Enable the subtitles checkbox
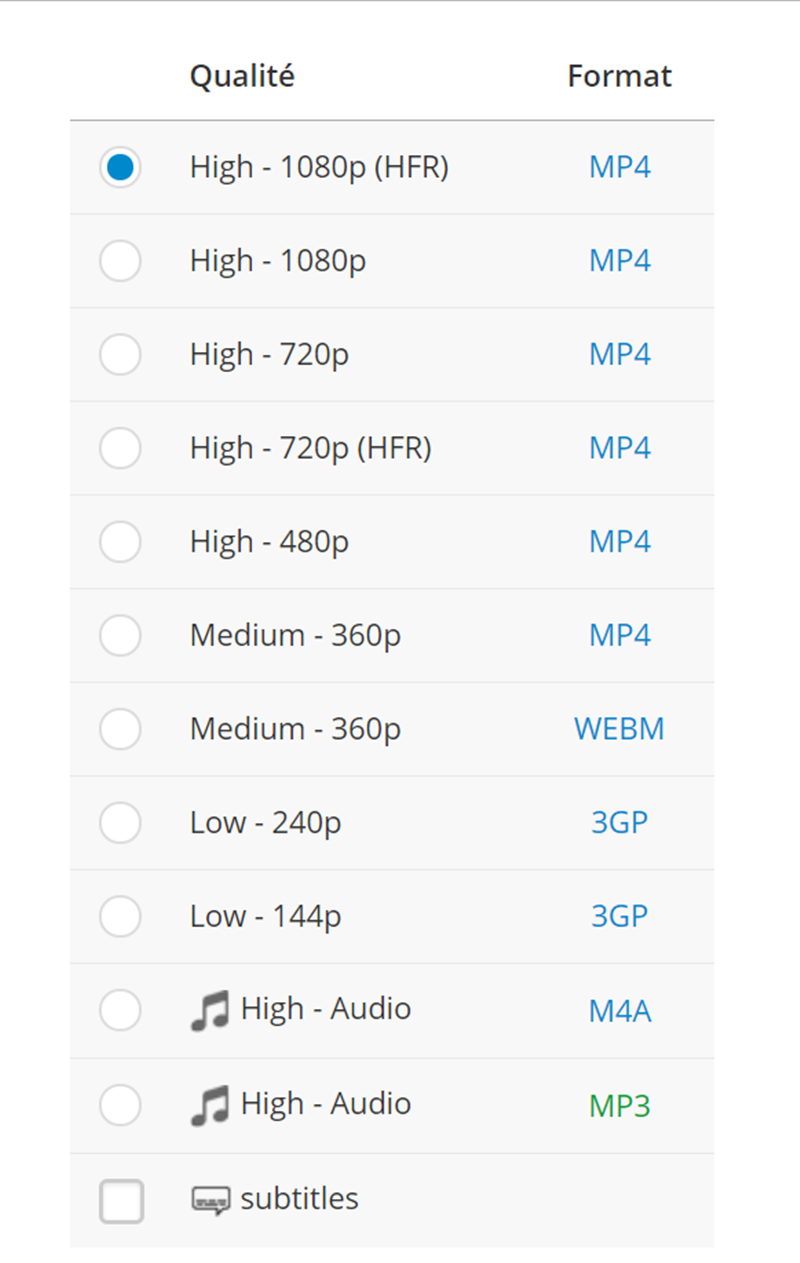 121,1200
